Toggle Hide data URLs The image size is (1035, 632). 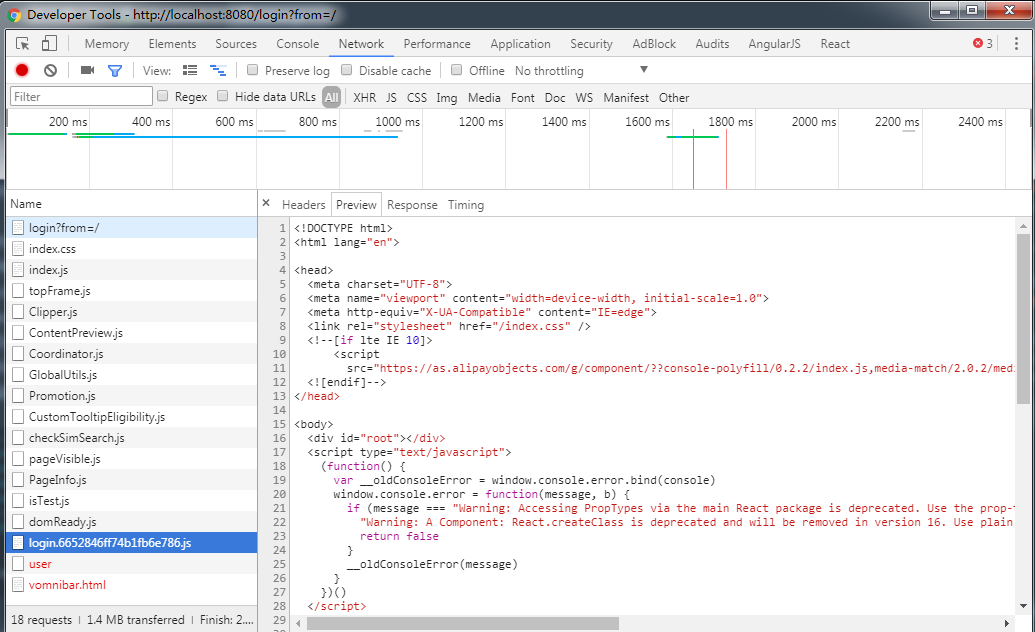221,97
